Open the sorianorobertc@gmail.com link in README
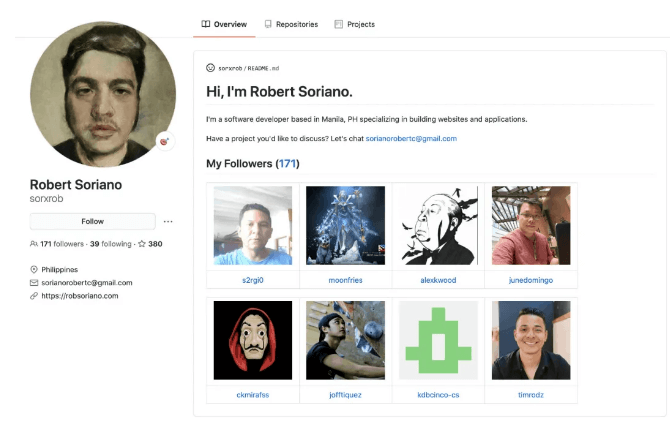This screenshot has height=433, width=670. [411, 138]
